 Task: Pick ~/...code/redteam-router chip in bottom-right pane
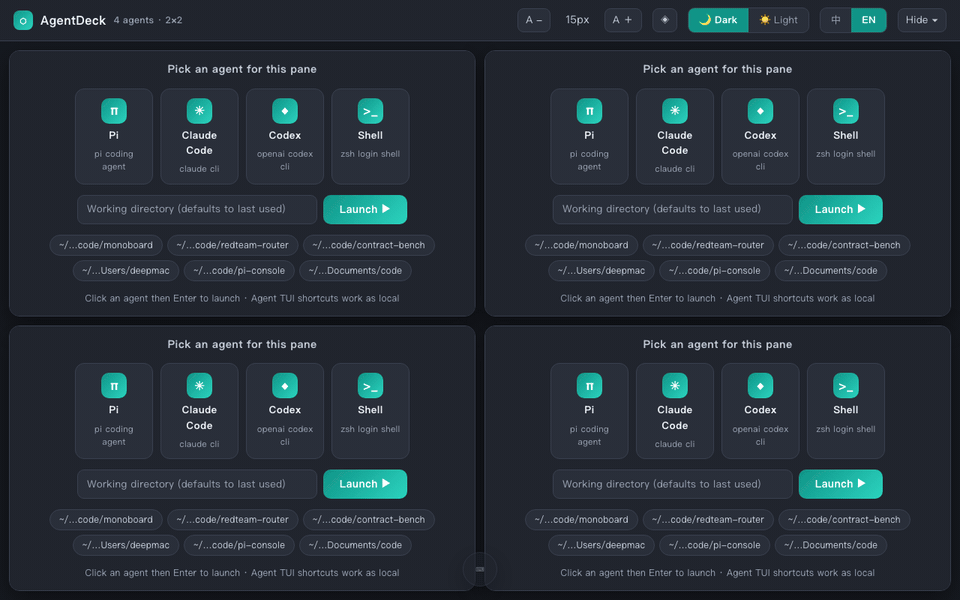(708, 520)
